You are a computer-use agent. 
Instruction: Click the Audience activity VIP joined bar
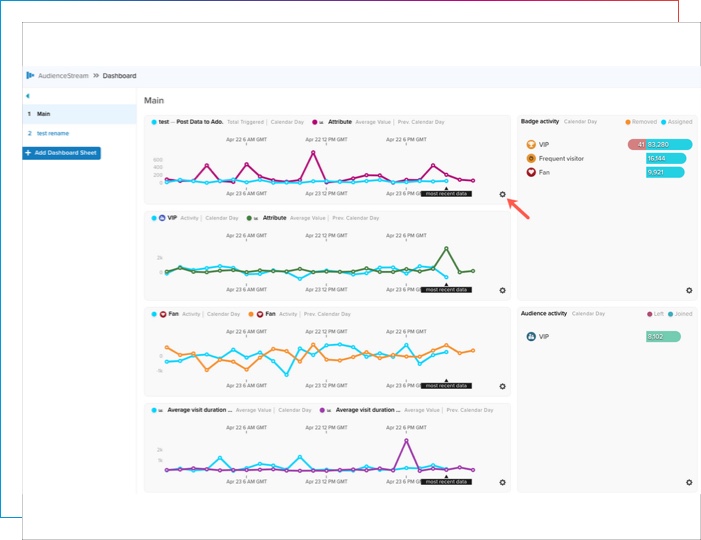pos(662,337)
